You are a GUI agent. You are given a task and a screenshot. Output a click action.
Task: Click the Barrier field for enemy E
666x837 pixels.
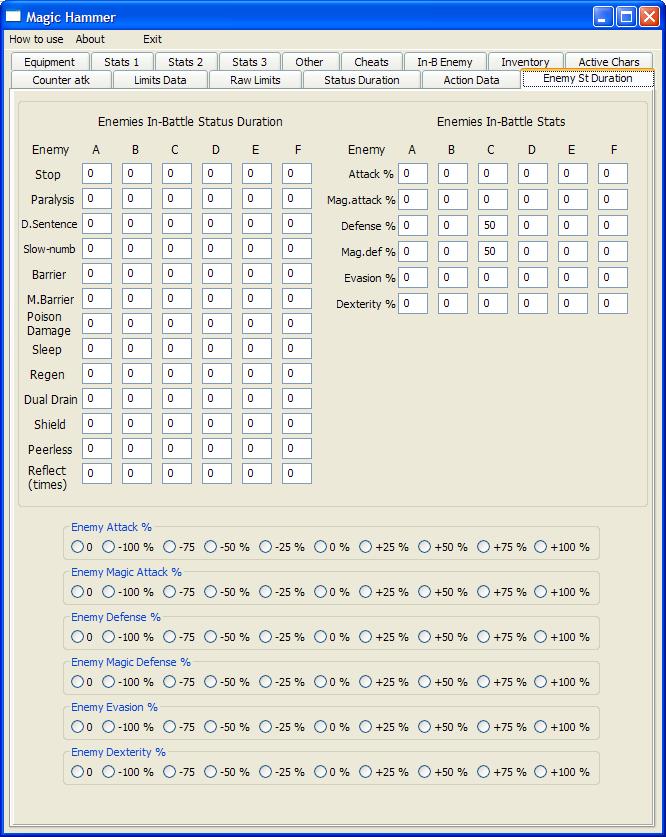[257, 273]
